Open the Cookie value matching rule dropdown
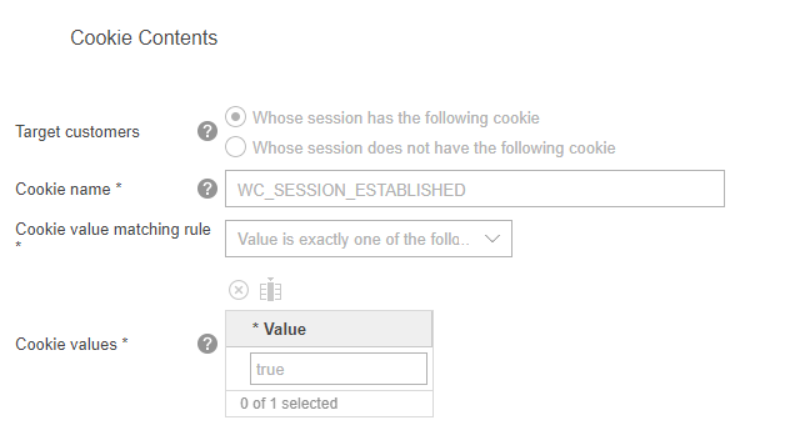 368,239
